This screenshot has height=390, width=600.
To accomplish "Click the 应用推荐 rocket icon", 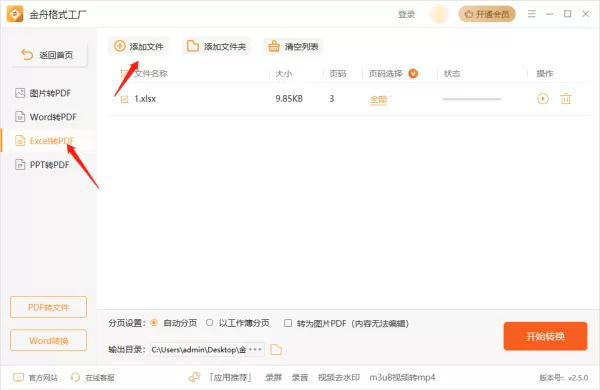I will click(194, 377).
